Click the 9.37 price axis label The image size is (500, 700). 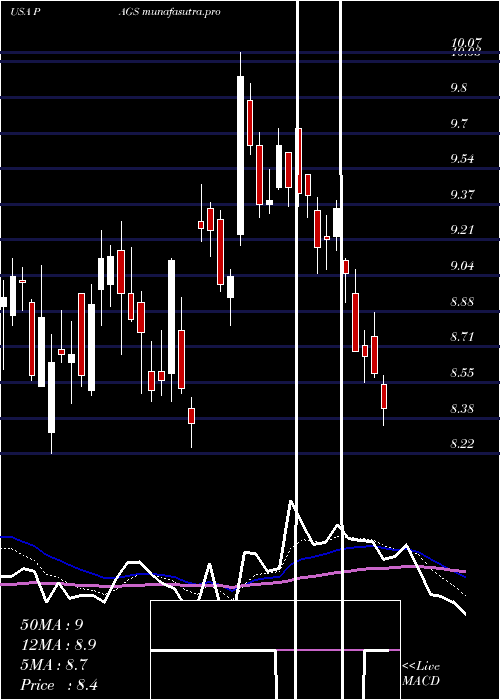(x=462, y=195)
